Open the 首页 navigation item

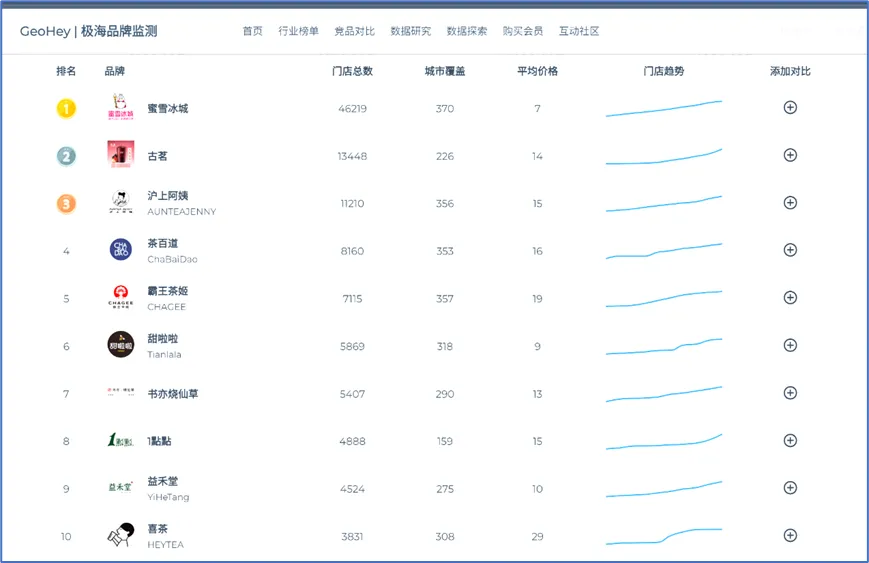(x=253, y=31)
